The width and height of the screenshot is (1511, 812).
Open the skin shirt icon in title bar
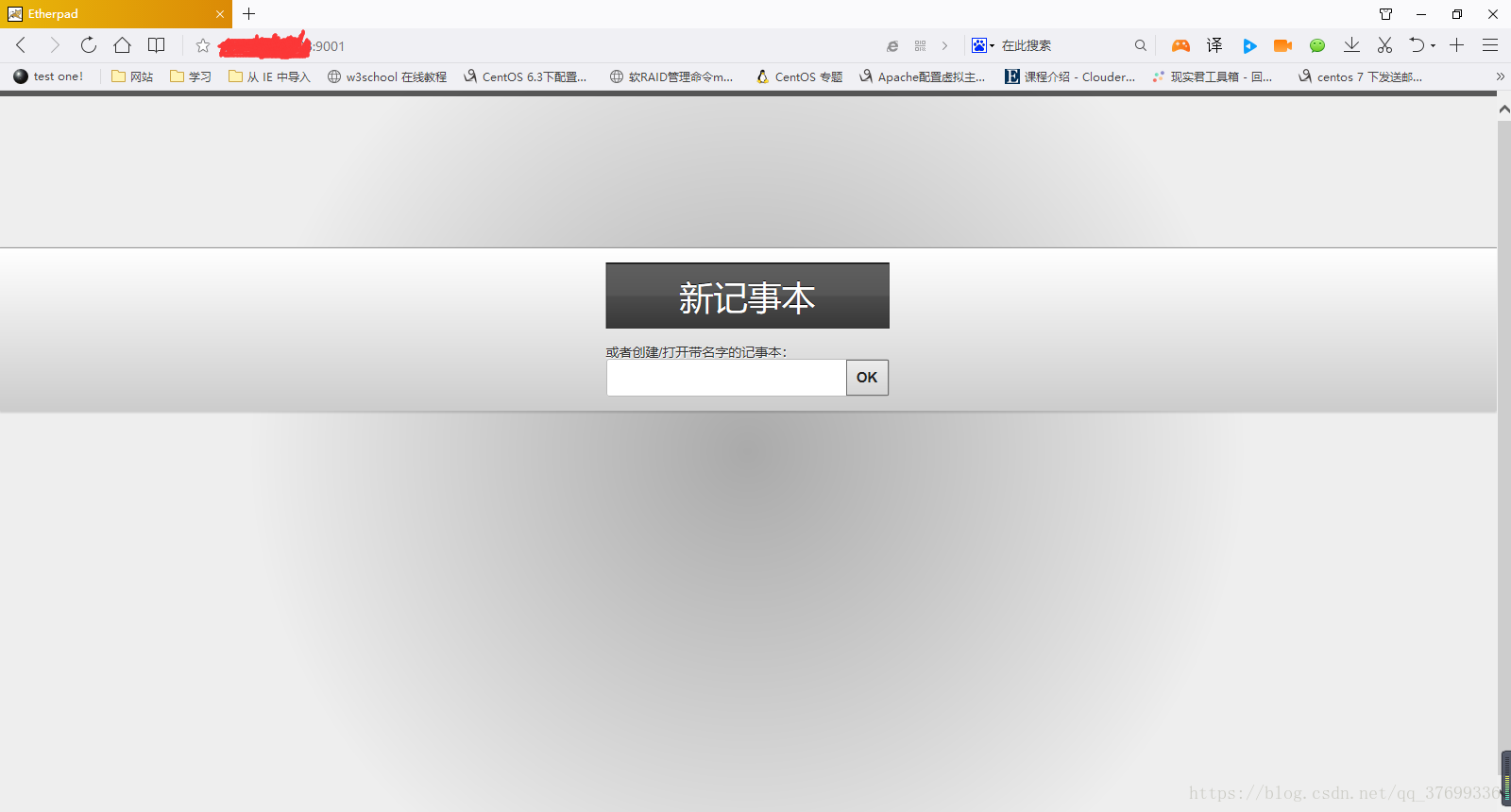(1385, 14)
